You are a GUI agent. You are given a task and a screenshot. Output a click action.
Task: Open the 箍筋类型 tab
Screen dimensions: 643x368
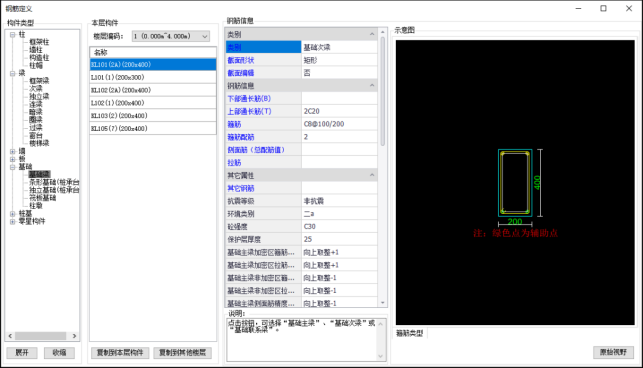coord(409,333)
